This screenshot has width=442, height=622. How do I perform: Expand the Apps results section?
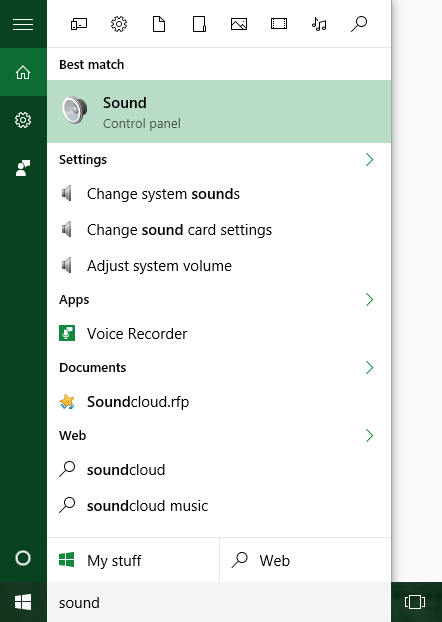pyautogui.click(x=369, y=299)
